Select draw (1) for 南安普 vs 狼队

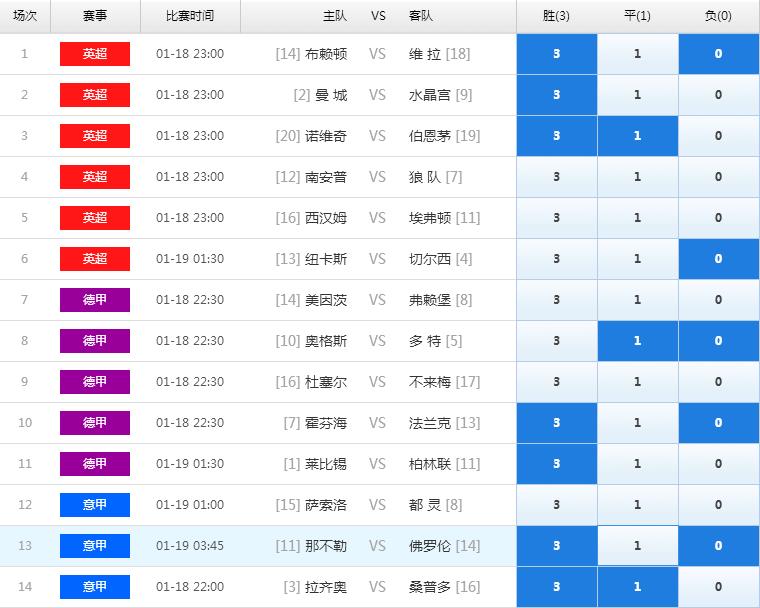[x=637, y=176]
